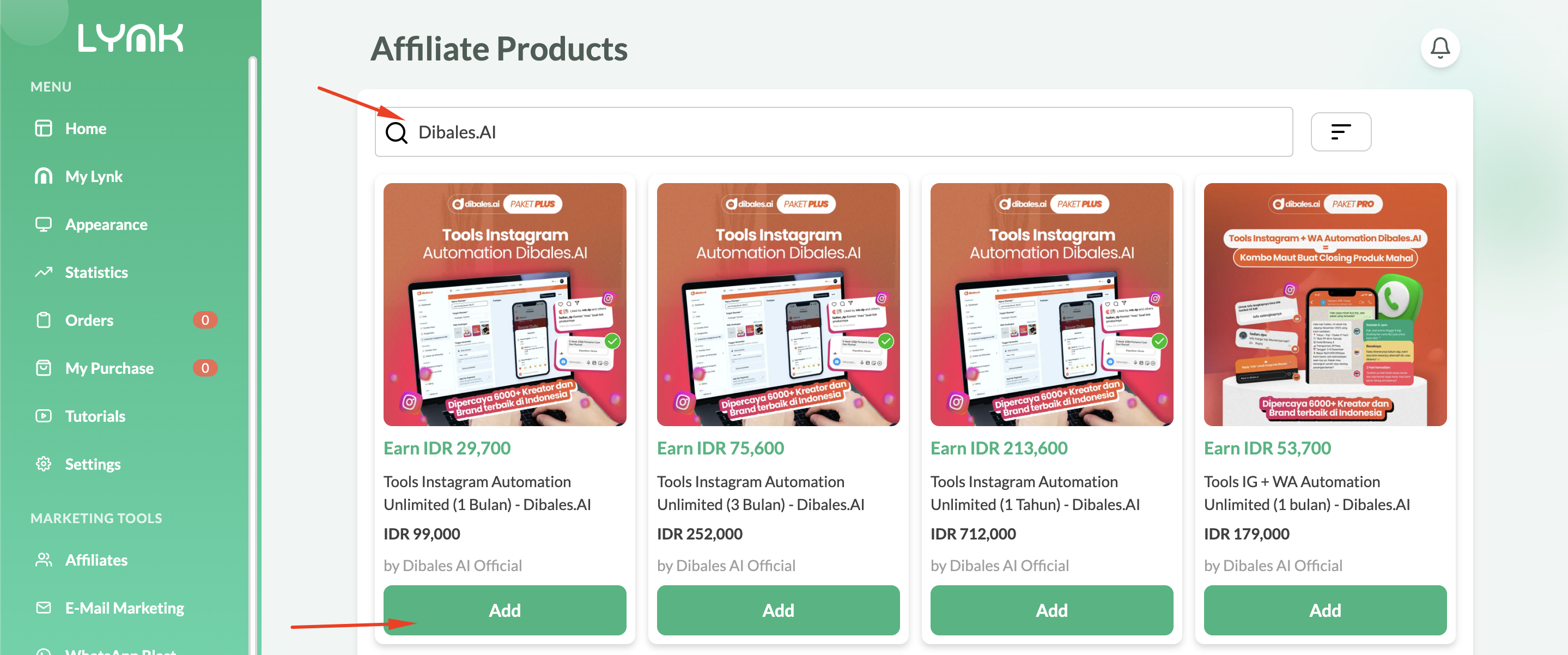
Task: Click the Orders clipboard icon
Action: 43,320
